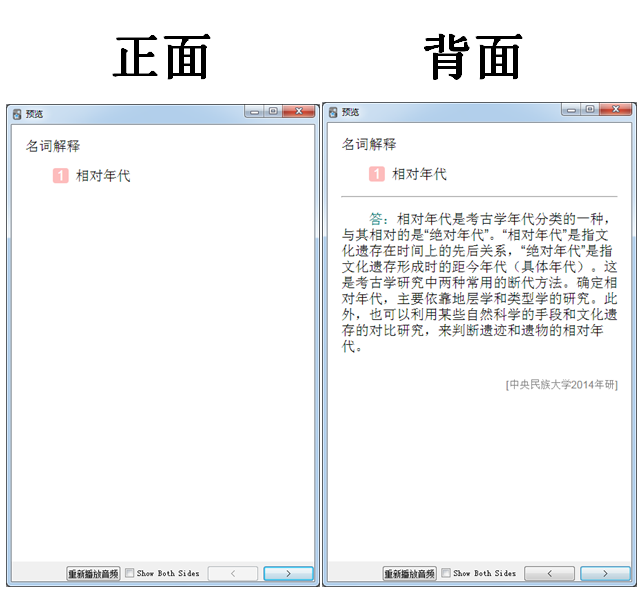Screen dimensions: 638x593
Task: Go to next card in right preview window
Action: pos(605,573)
